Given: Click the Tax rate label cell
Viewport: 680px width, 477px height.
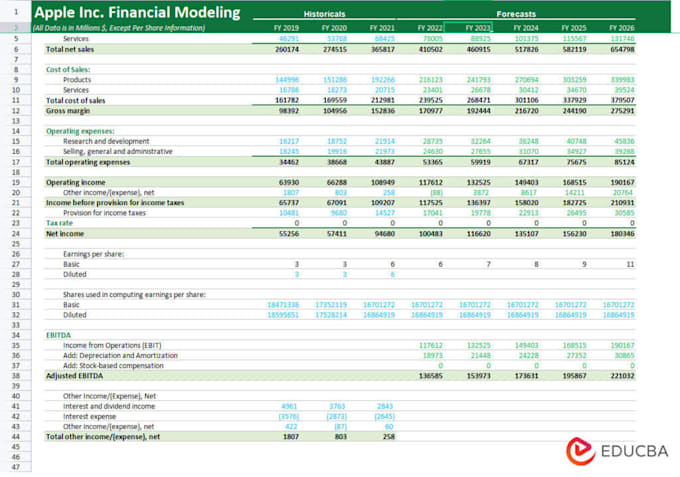Looking at the screenshot, I should pyautogui.click(x=59, y=223).
